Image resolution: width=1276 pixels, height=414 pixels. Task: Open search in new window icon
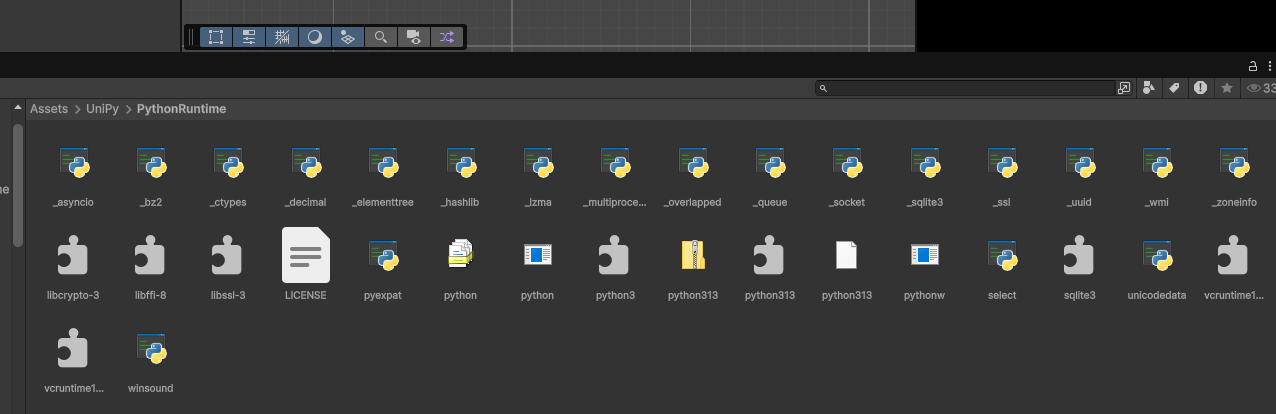tap(1124, 88)
